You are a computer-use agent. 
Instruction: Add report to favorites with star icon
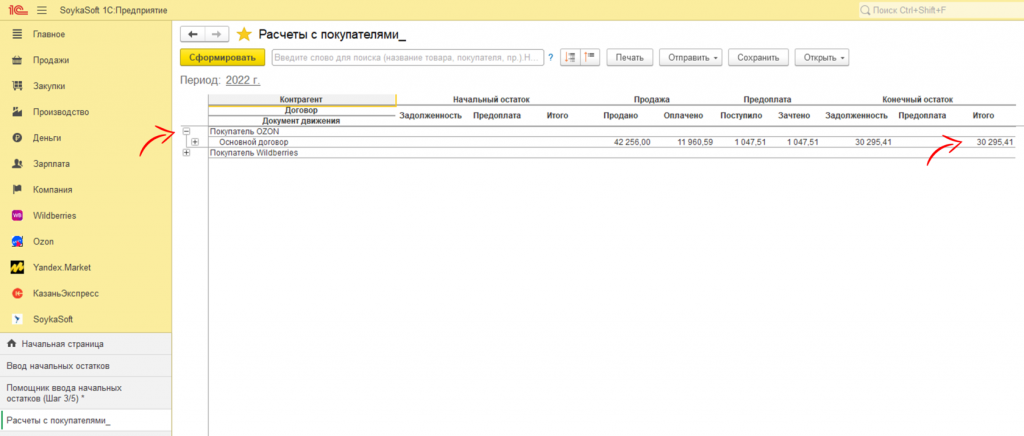pos(244,34)
